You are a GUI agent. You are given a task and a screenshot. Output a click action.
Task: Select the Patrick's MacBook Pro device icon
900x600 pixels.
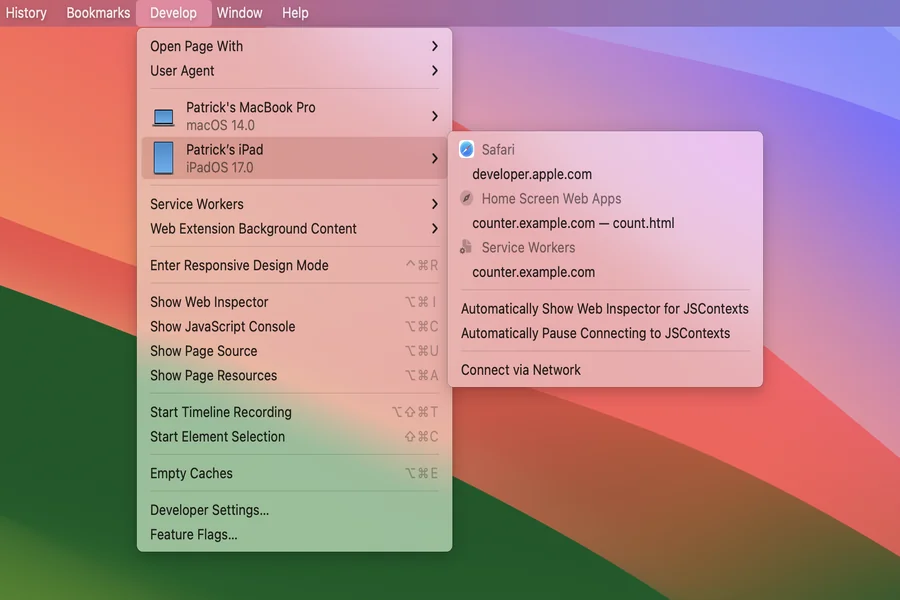tap(162, 115)
